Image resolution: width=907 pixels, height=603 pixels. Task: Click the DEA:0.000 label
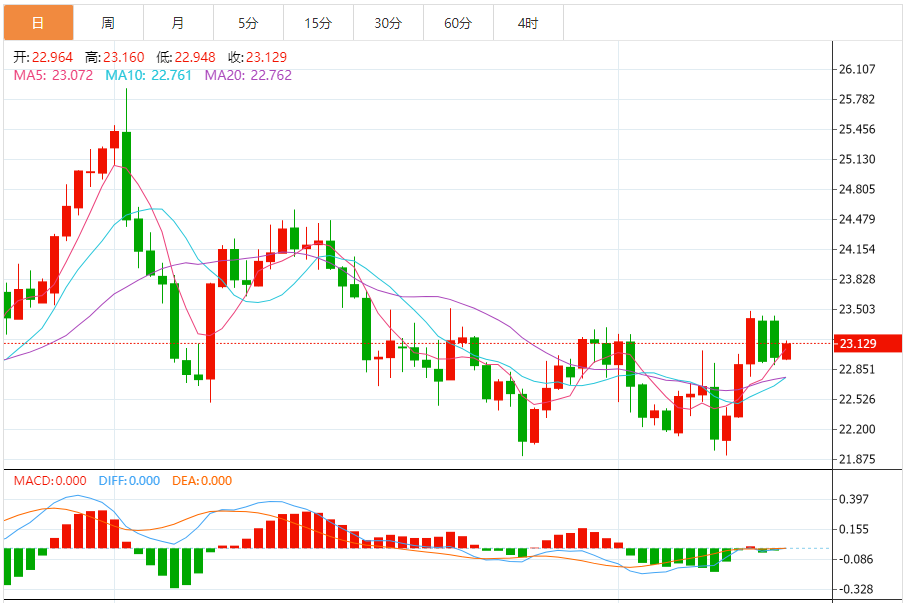202,481
